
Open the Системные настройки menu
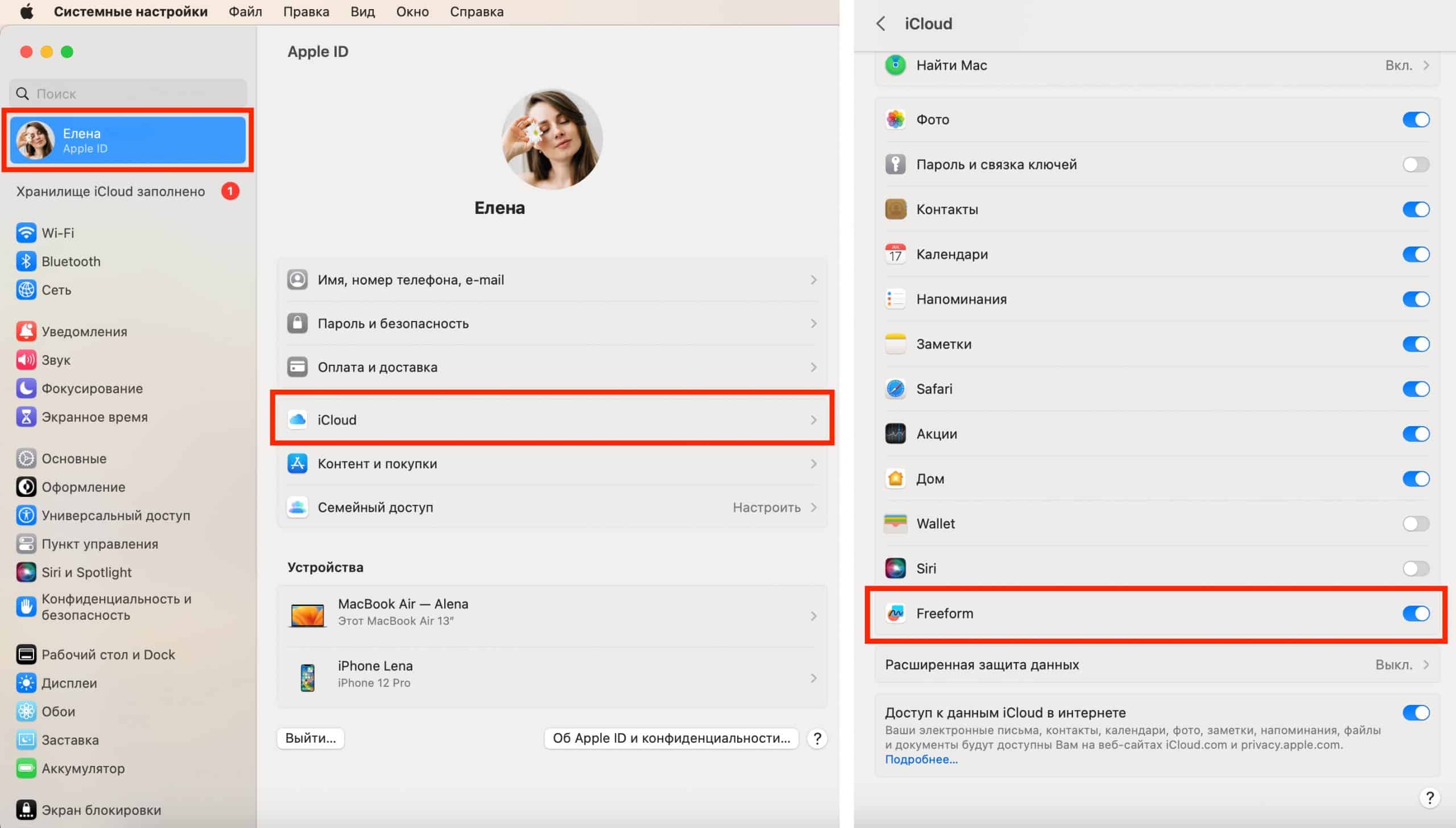(x=131, y=11)
